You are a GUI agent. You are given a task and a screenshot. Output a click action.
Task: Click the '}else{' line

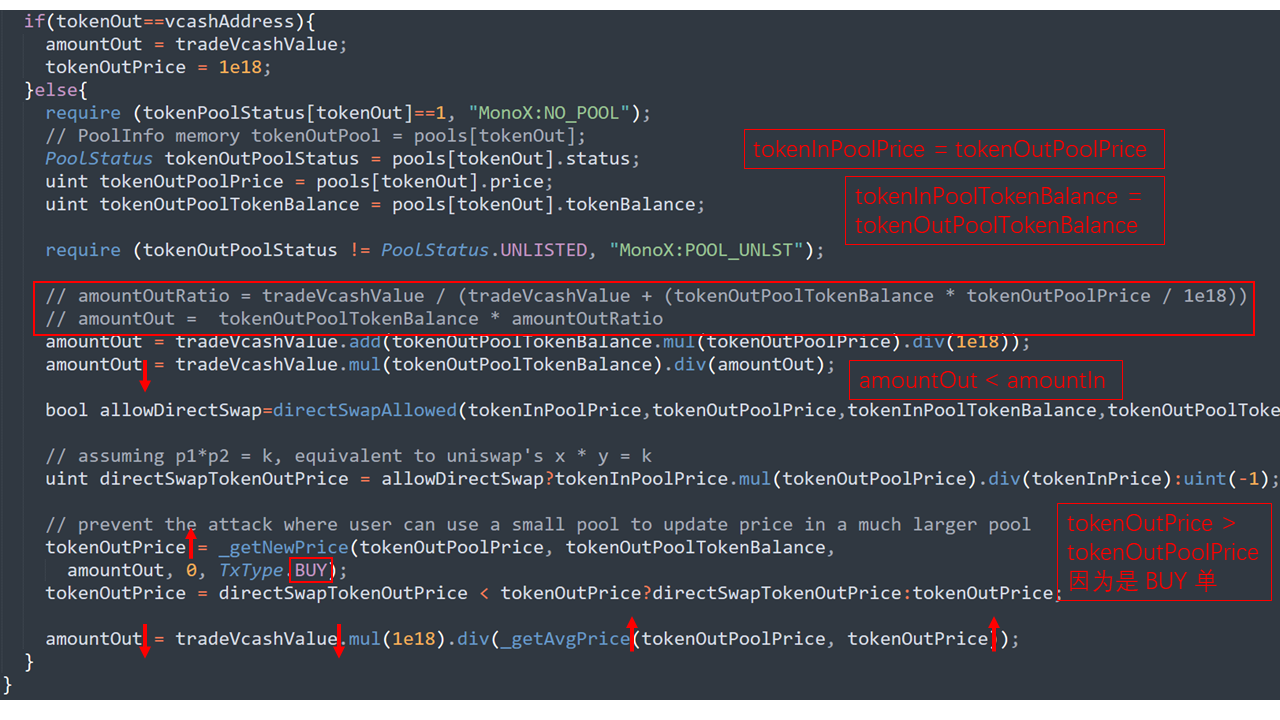[56, 90]
